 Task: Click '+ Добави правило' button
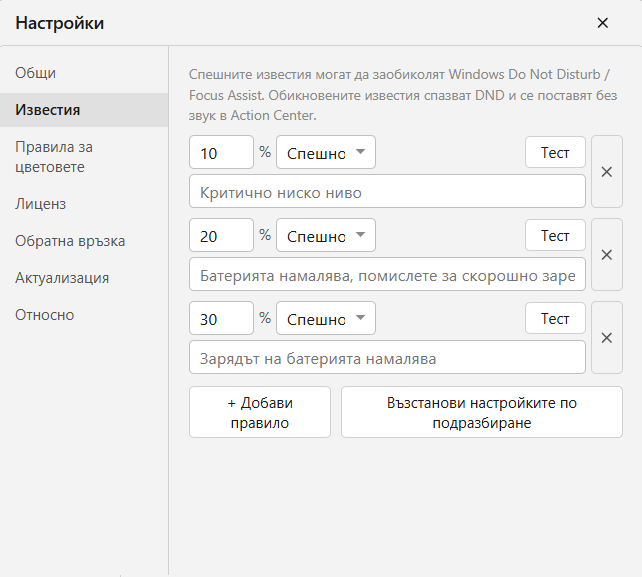point(260,412)
